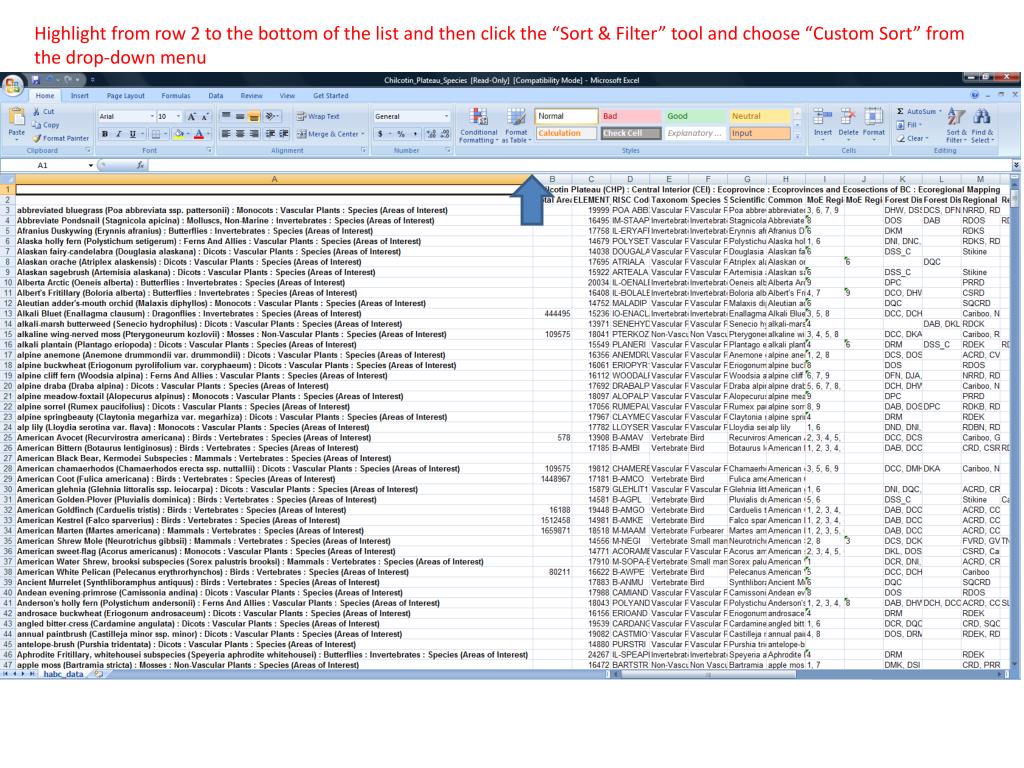1024x768 pixels.
Task: Activate Format Painter
Action: pos(61,138)
